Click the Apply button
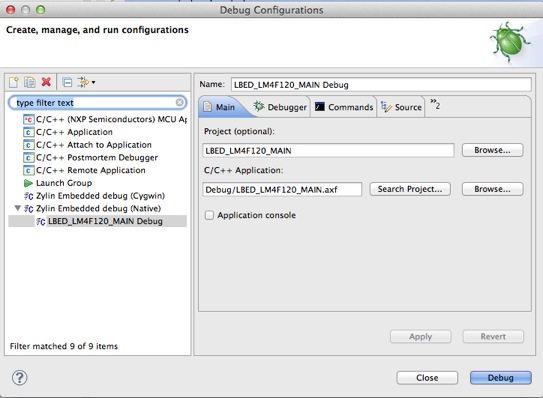The height and width of the screenshot is (398, 543). point(420,337)
